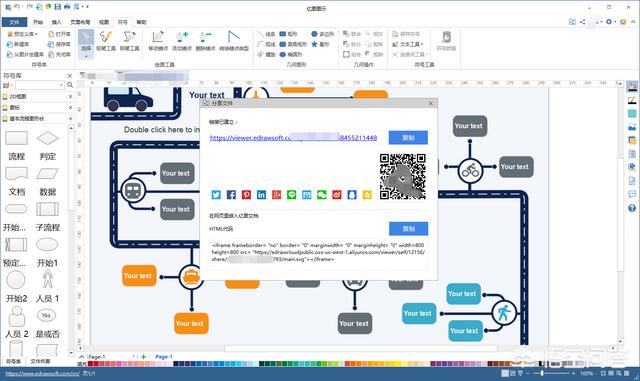Copy the share link with top blue button
This screenshot has height=381, width=640.
tap(408, 138)
